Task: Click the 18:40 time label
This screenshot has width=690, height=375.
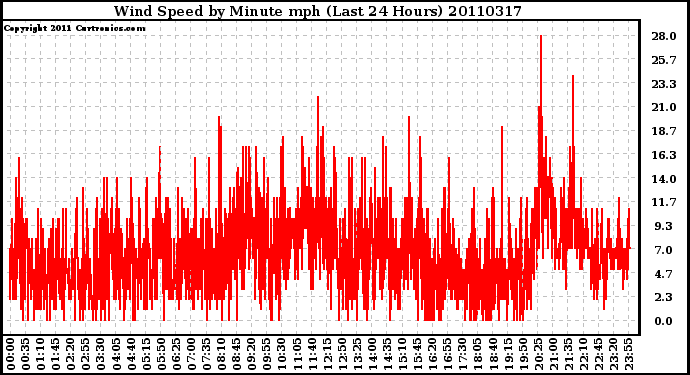Action: [493, 354]
